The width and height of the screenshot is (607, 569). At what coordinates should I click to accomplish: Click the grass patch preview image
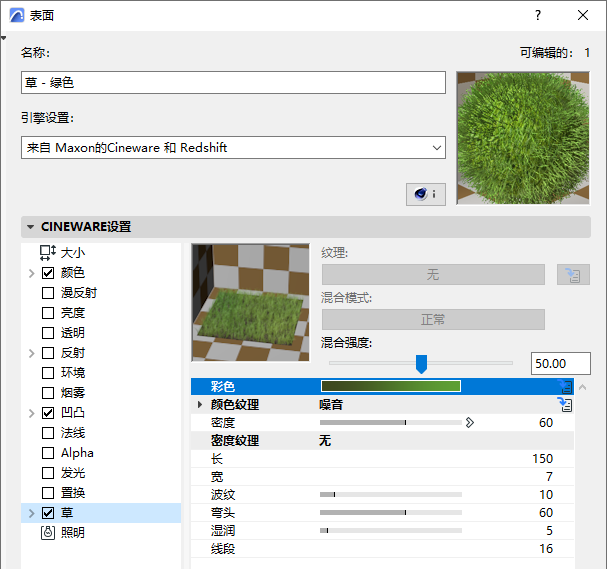(250, 303)
